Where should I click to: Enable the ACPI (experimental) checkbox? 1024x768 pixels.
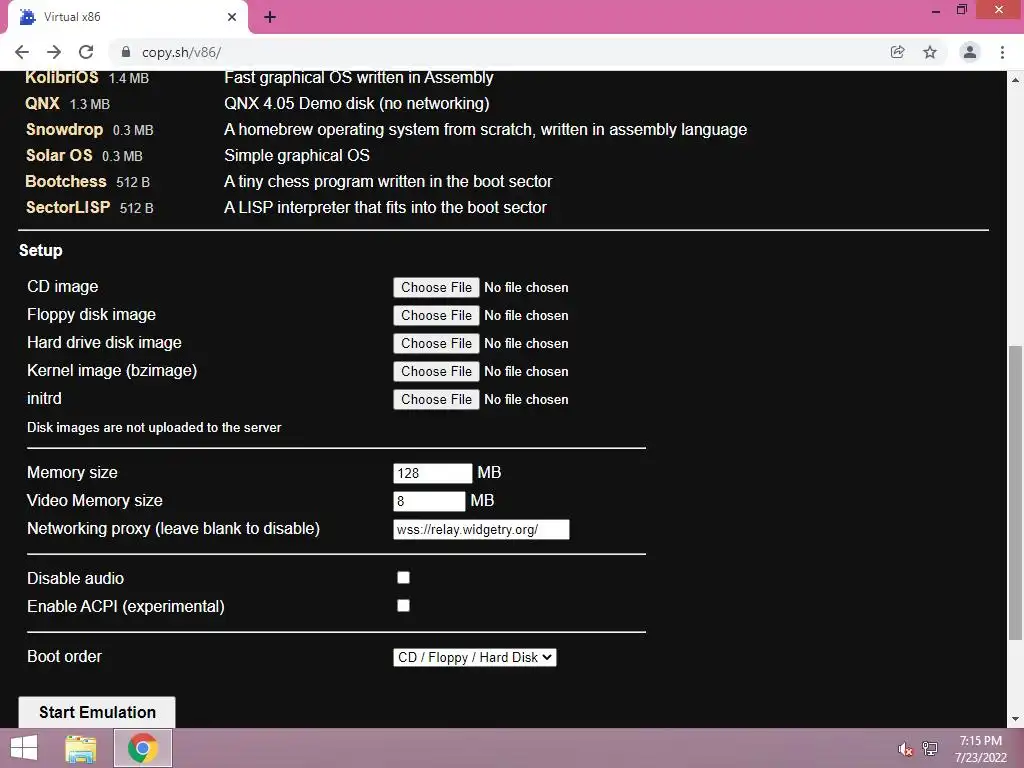404,605
